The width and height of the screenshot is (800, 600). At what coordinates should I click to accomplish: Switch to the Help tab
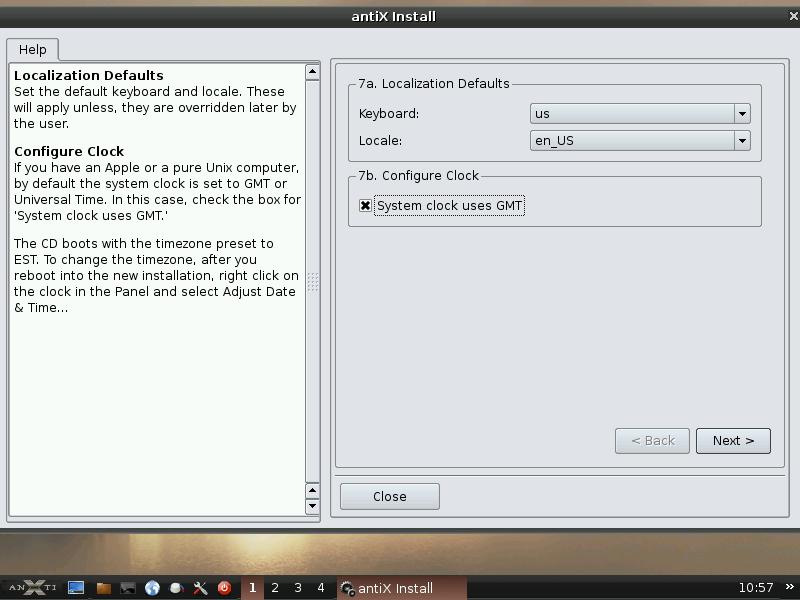pyautogui.click(x=33, y=49)
